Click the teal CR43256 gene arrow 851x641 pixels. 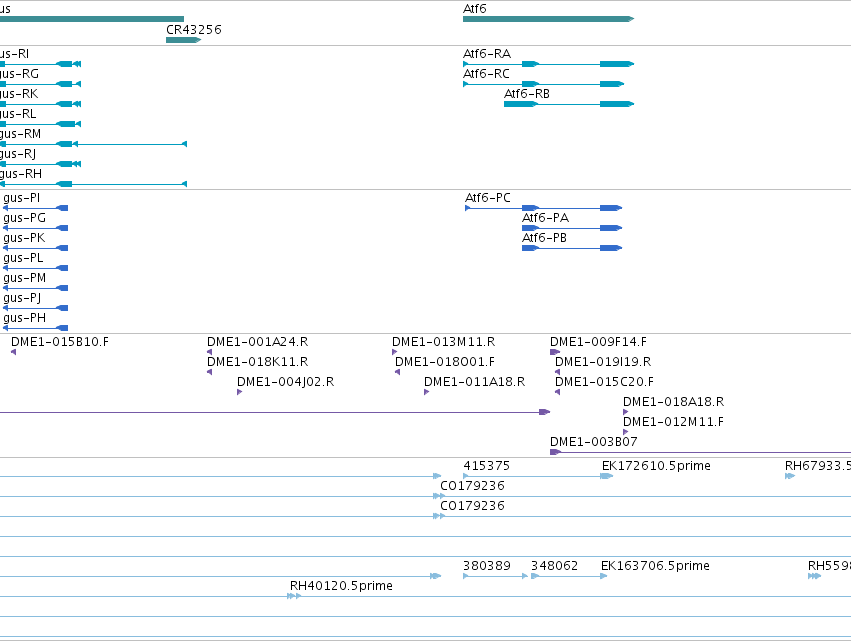coord(183,40)
